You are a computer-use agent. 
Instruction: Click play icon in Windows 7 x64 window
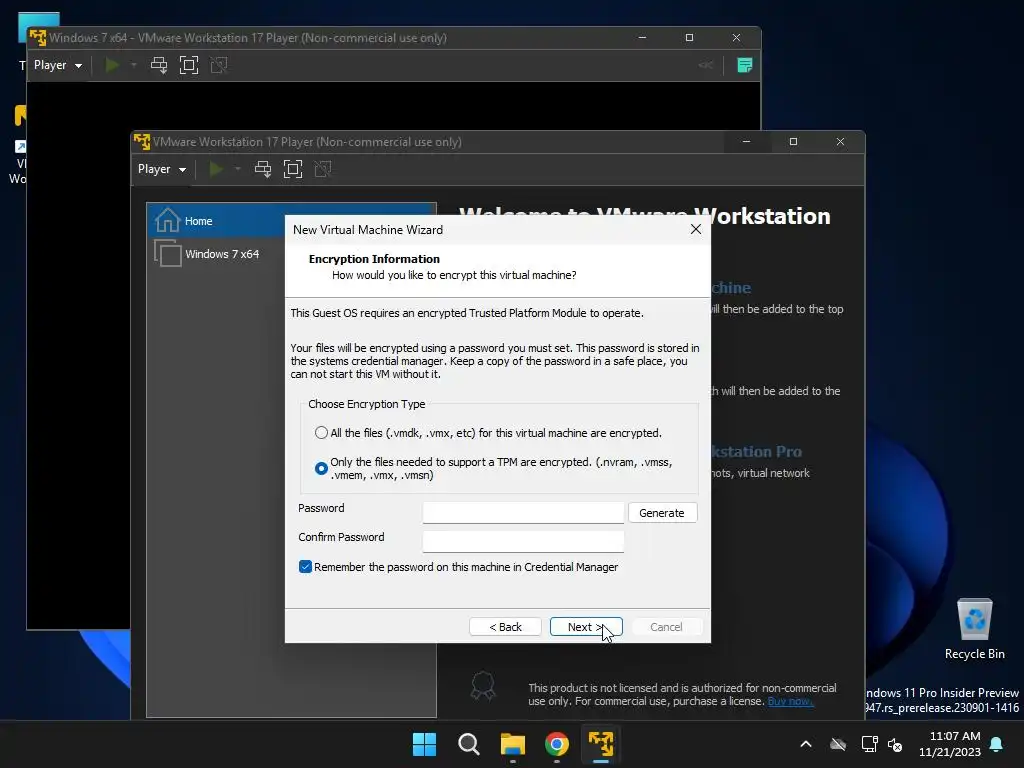112,65
